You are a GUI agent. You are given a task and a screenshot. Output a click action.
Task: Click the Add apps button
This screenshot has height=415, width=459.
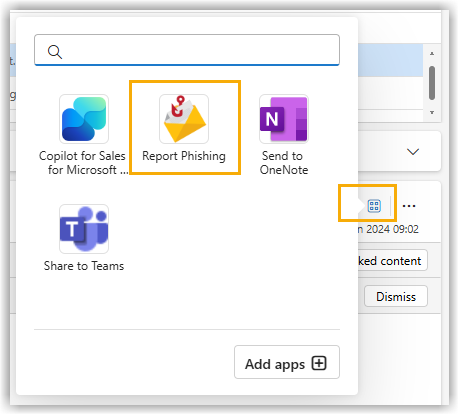[x=287, y=362]
